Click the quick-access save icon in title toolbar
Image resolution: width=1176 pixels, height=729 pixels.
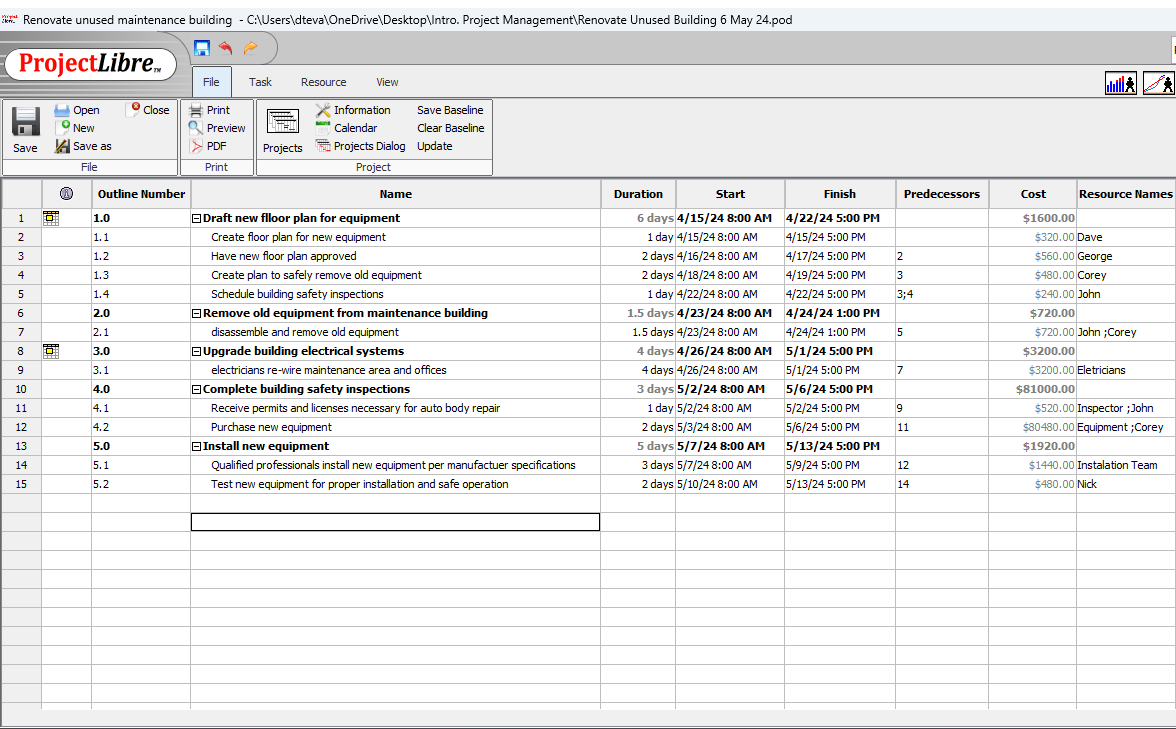202,48
